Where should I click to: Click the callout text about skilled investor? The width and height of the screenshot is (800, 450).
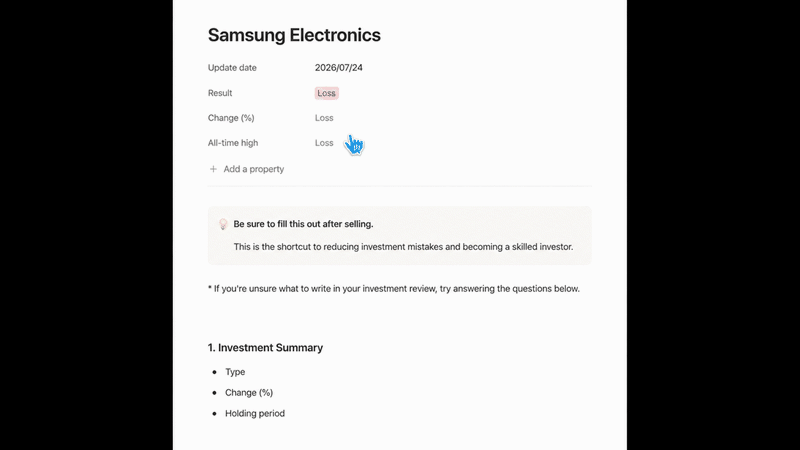(x=404, y=247)
